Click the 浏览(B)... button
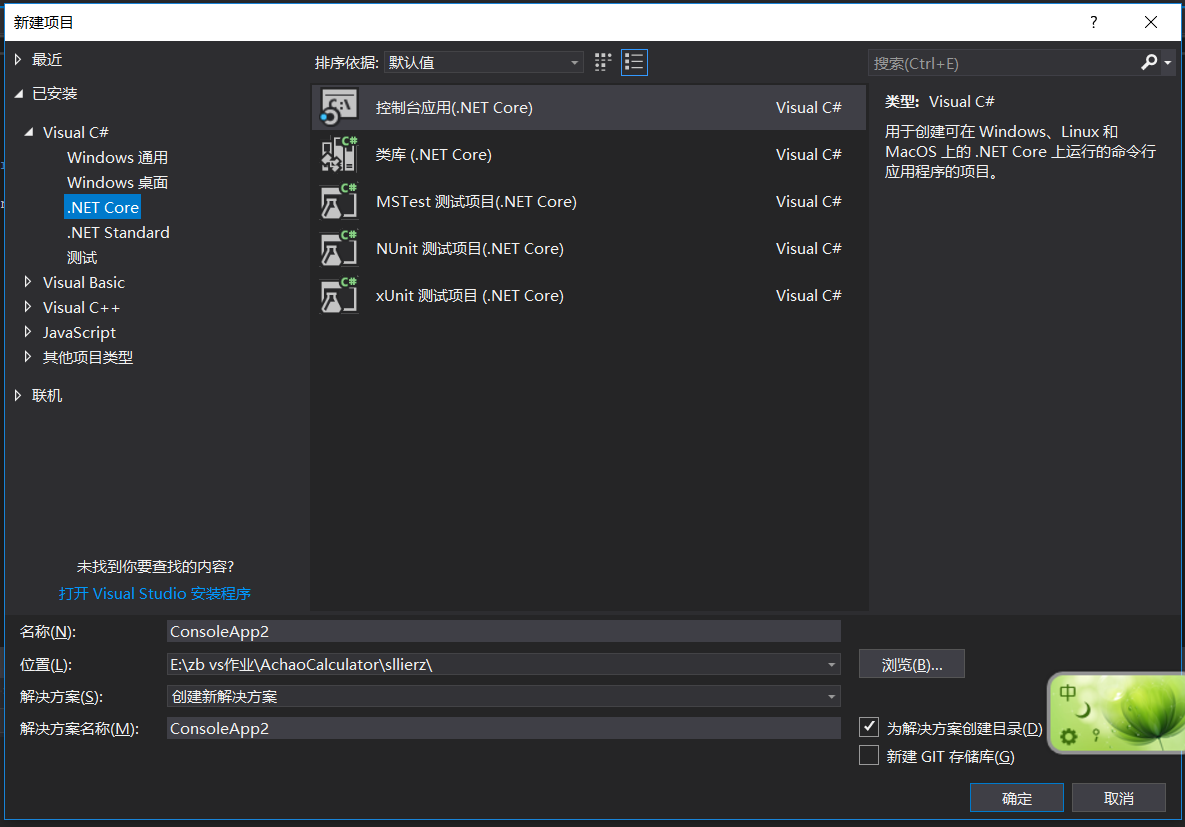Viewport: 1185px width, 827px height. 911,664
